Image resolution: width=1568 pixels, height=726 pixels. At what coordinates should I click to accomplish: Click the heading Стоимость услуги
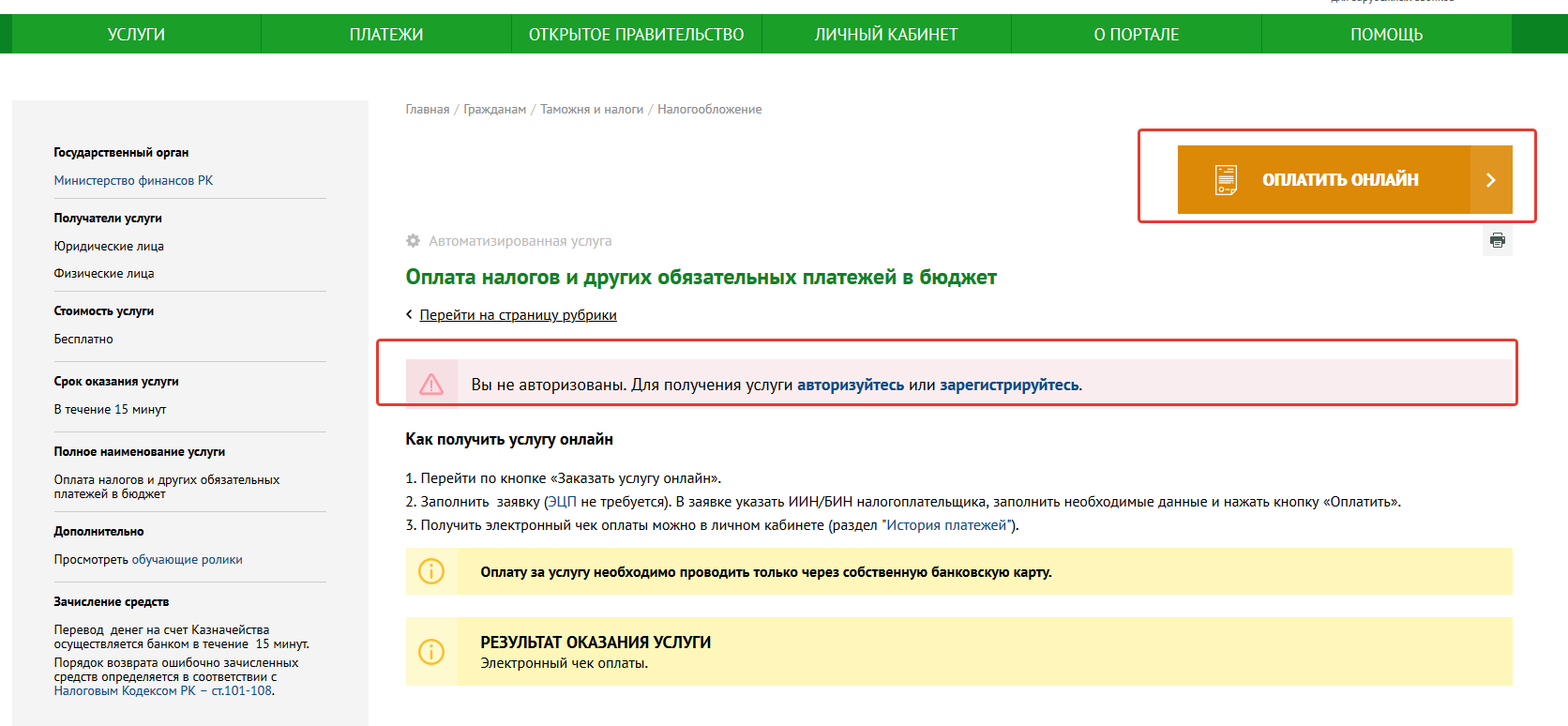click(x=104, y=311)
